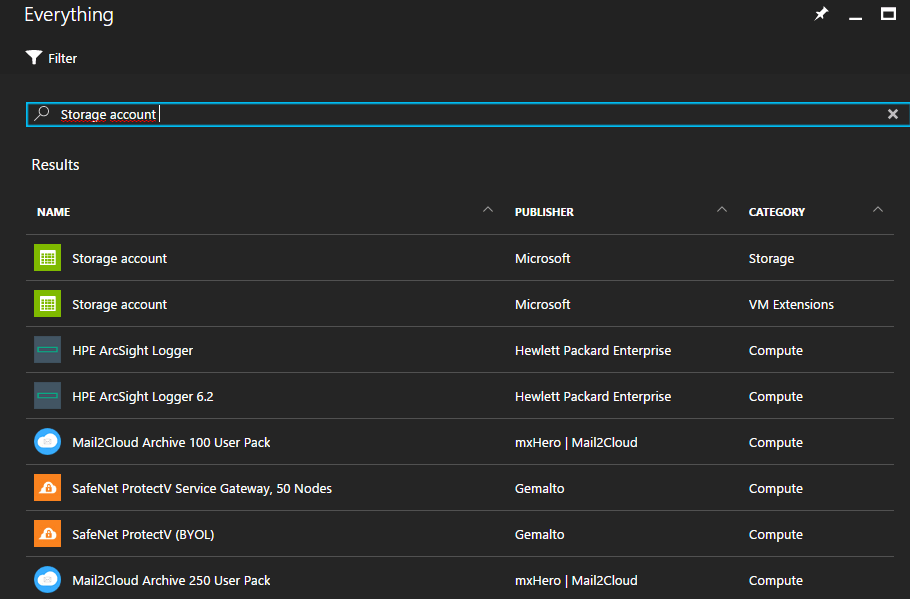This screenshot has height=599, width=910.
Task: Click the Storage category cell
Action: [771, 258]
